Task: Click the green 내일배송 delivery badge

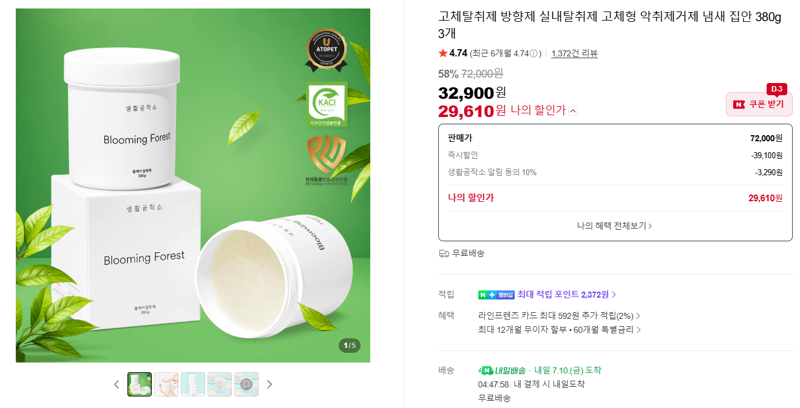Action: 494,370
